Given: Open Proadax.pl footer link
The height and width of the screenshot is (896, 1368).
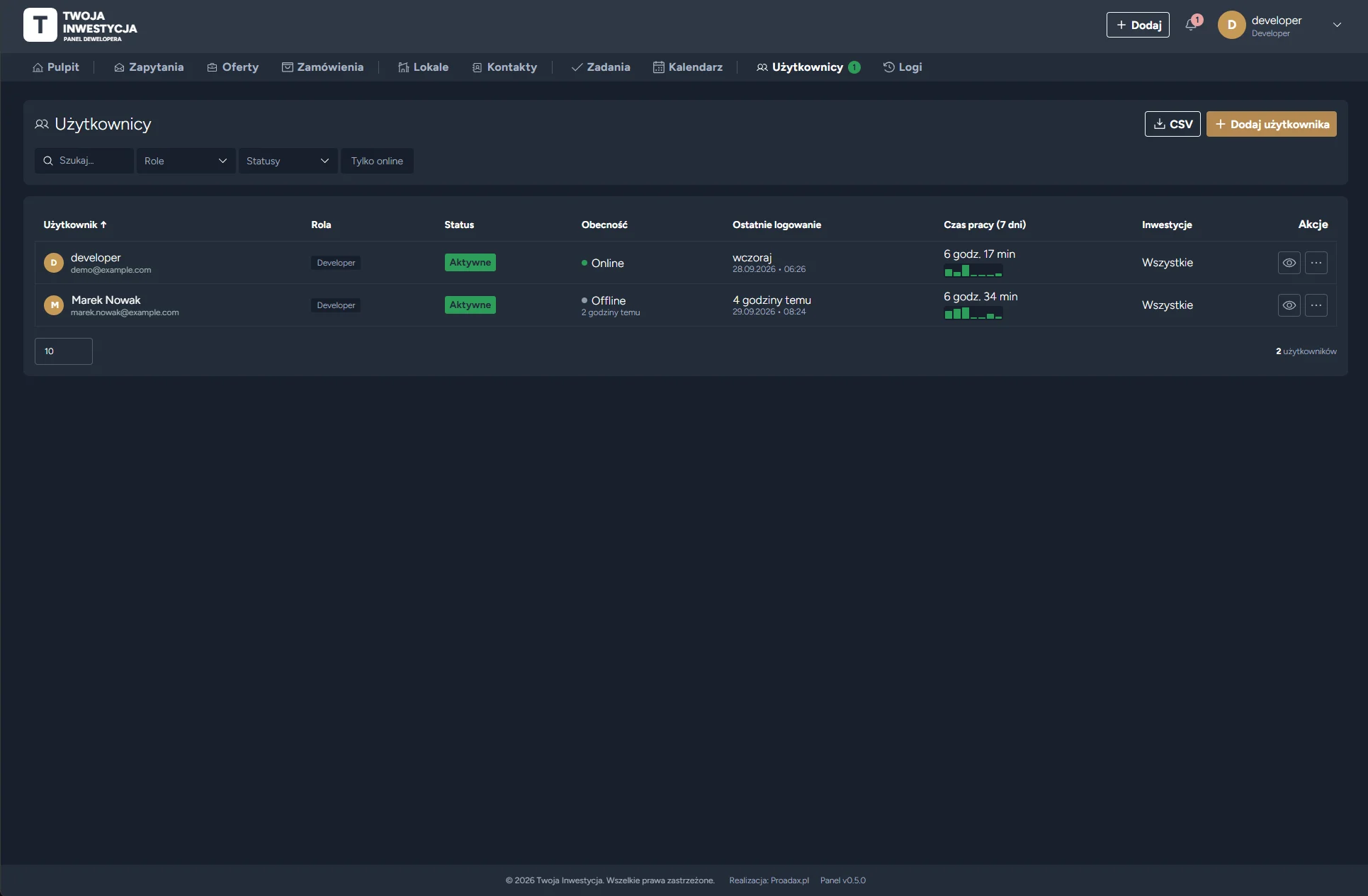Looking at the screenshot, I should pos(790,880).
